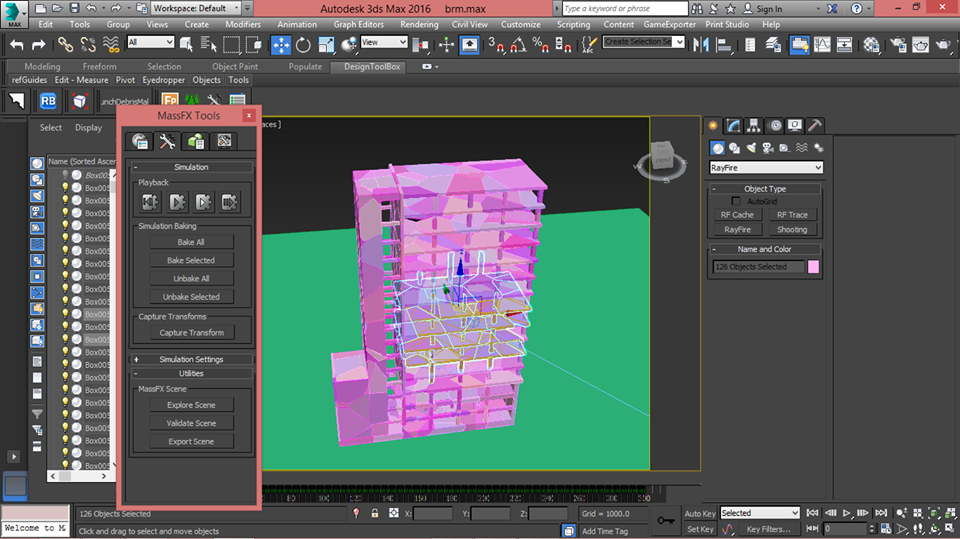Open the Graph Editors menu
The image size is (960, 539).
358,24
